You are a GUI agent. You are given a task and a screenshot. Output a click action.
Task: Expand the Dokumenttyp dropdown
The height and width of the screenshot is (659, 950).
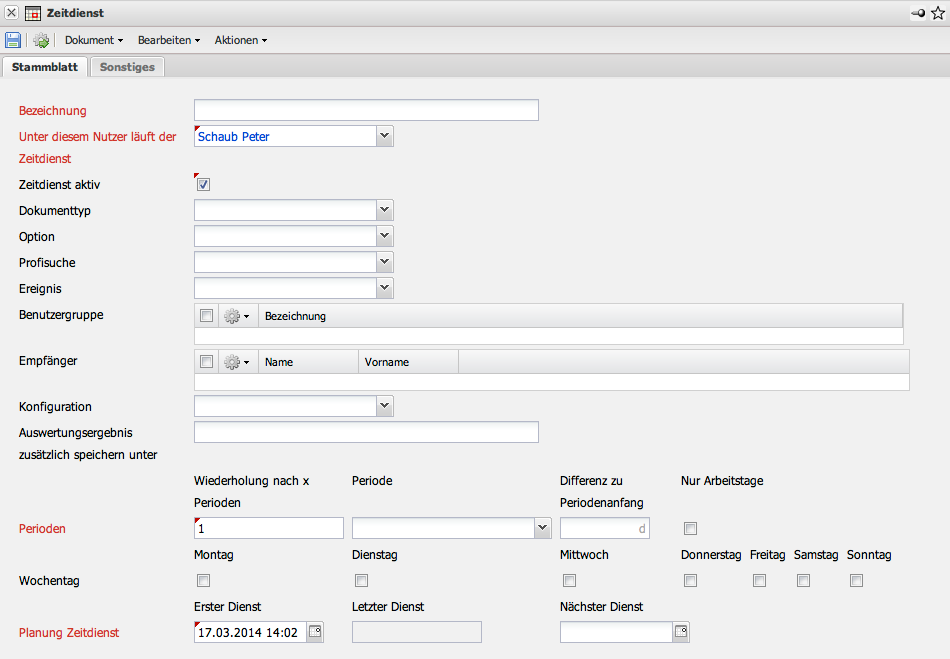tap(384, 210)
